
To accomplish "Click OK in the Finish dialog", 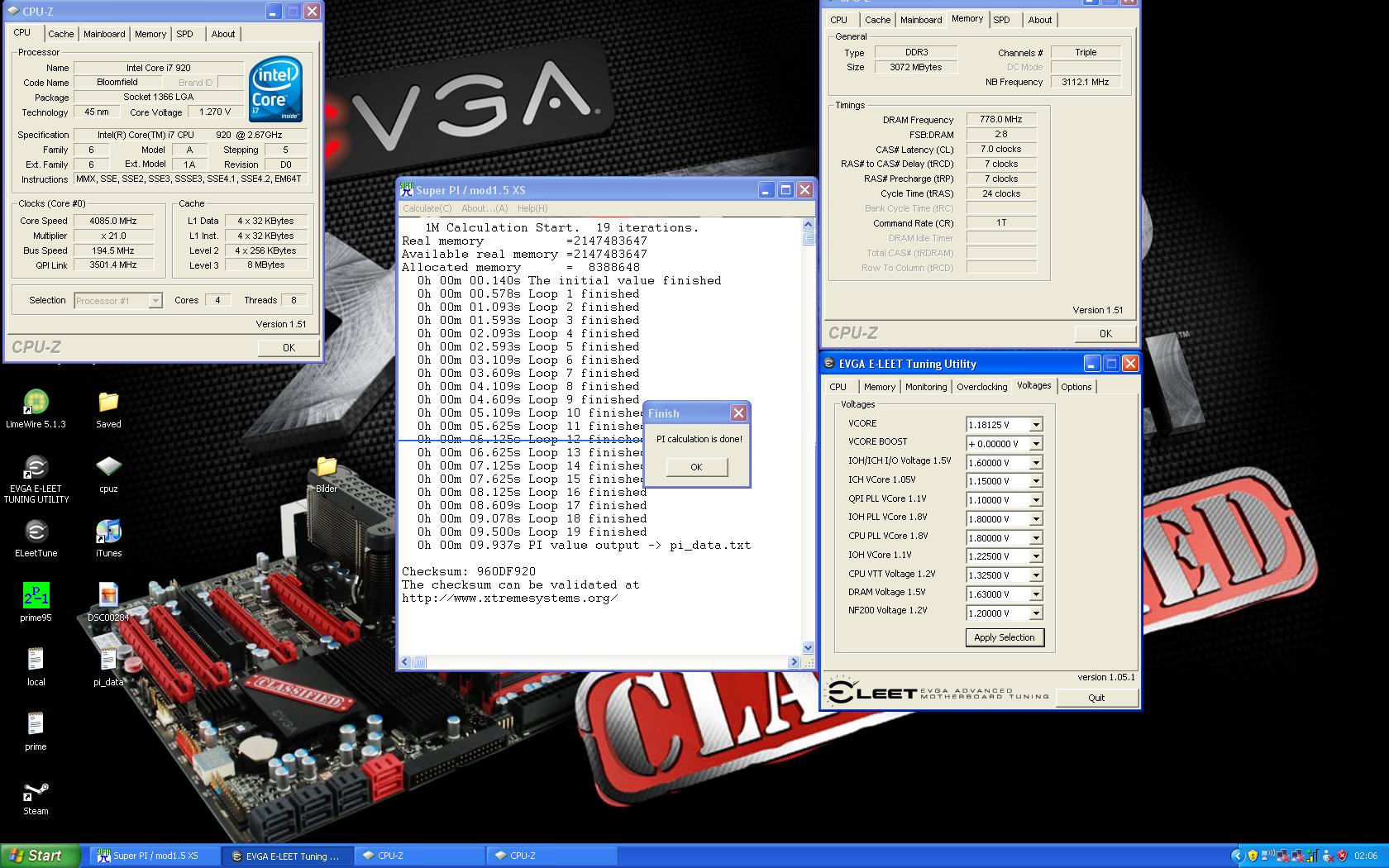I will [x=696, y=467].
